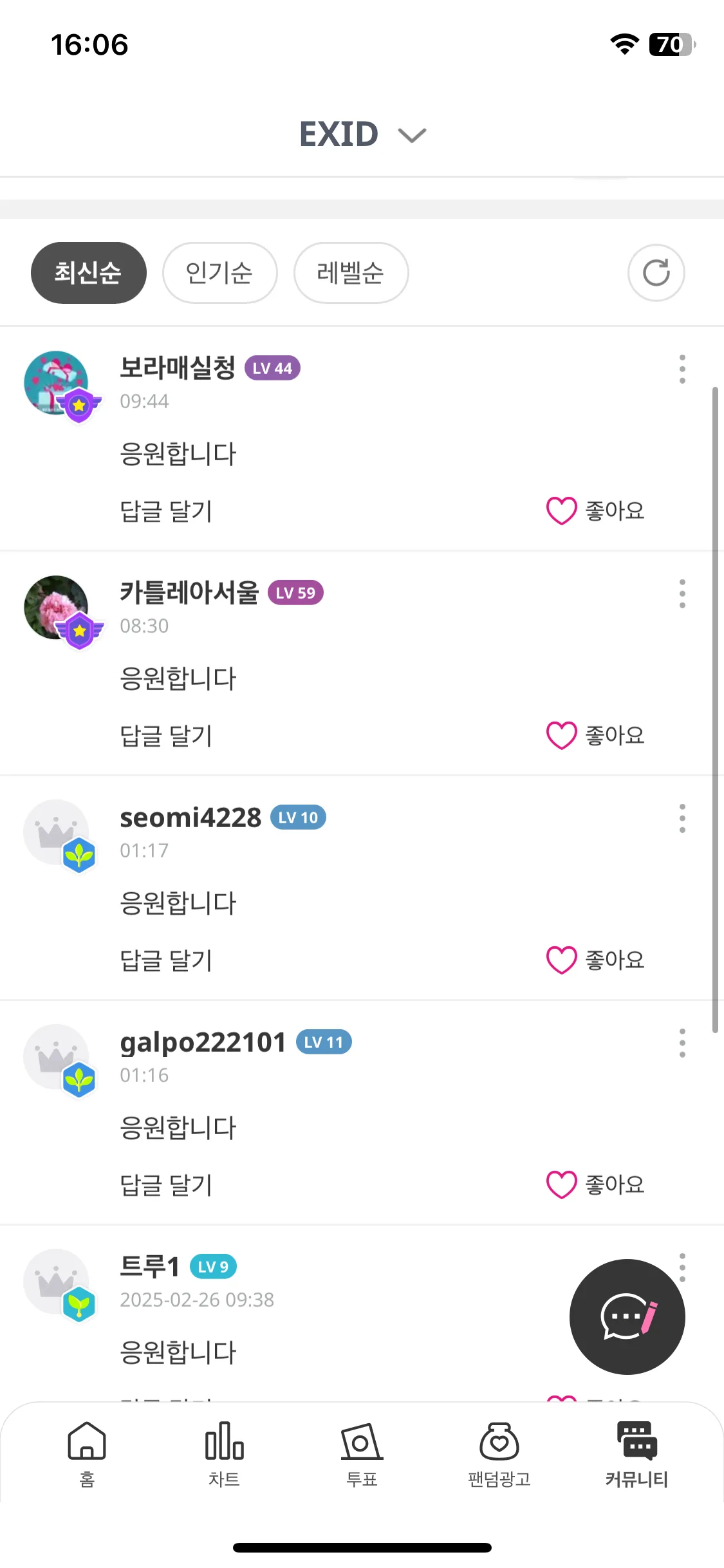Click the vertical scrollbar on the right
Viewport: 724px width, 1568px height.
pyautogui.click(x=715, y=709)
